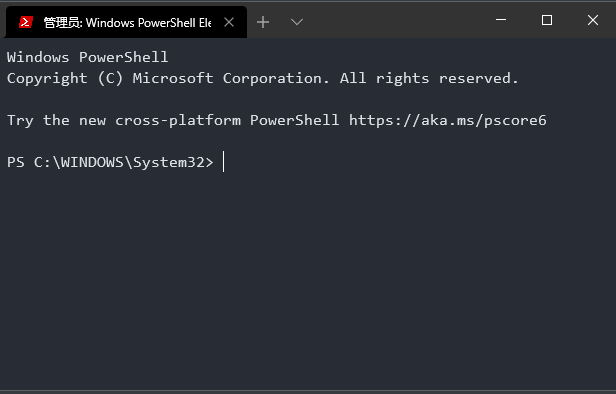Viewport: 616px width, 394px height.
Task: Open a new tab with the plus icon
Action: point(263,22)
